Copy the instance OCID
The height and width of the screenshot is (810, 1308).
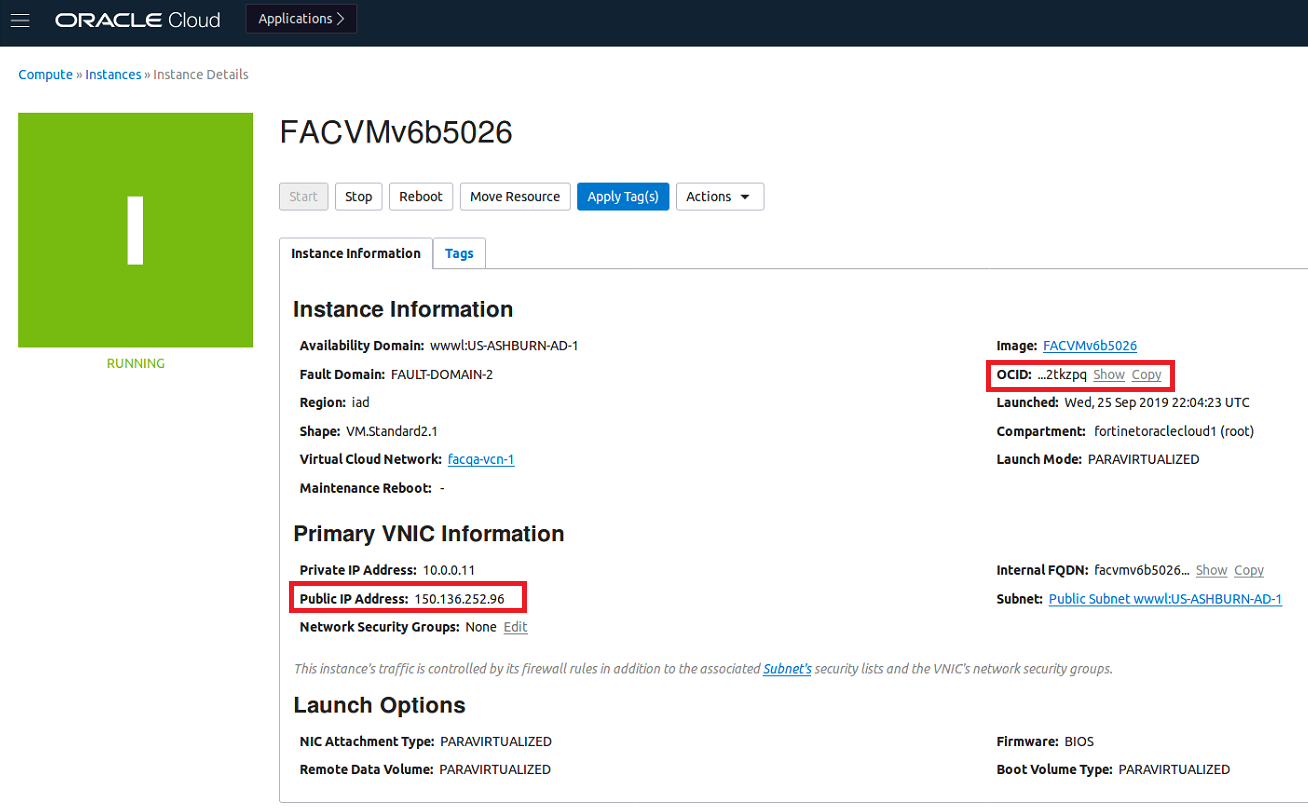pos(1146,374)
